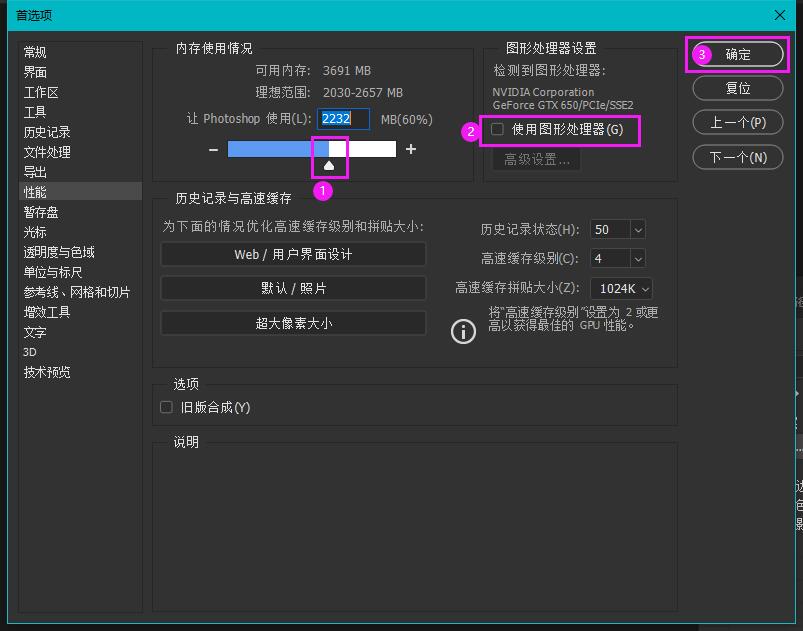Click on the memory usage slider bar
This screenshot has height=631, width=803.
[x=311, y=149]
